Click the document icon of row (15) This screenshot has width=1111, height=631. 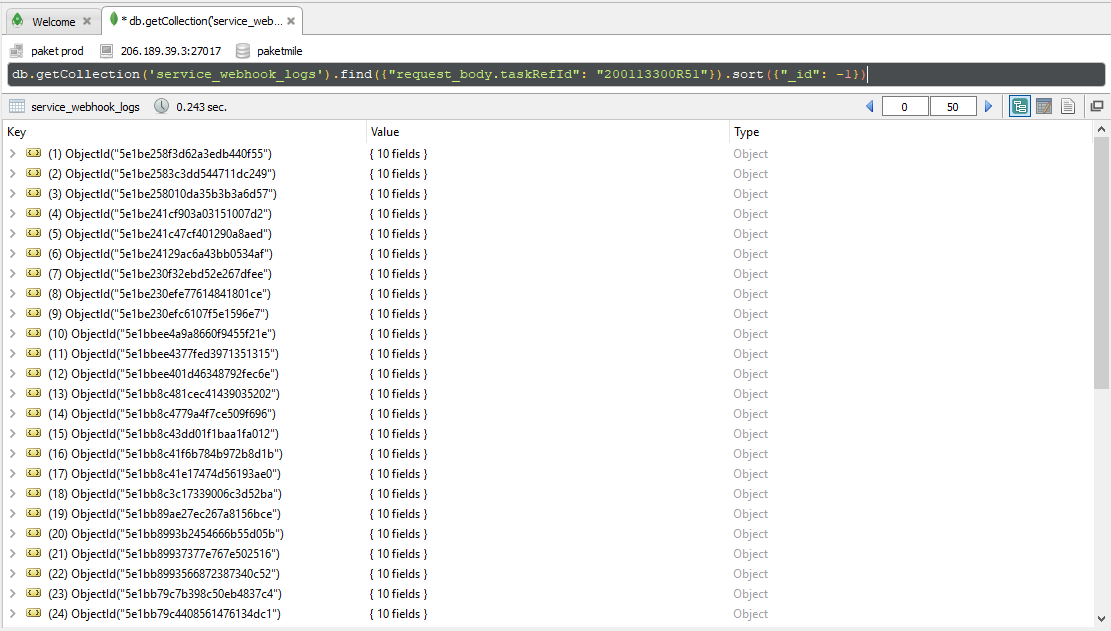pos(33,433)
